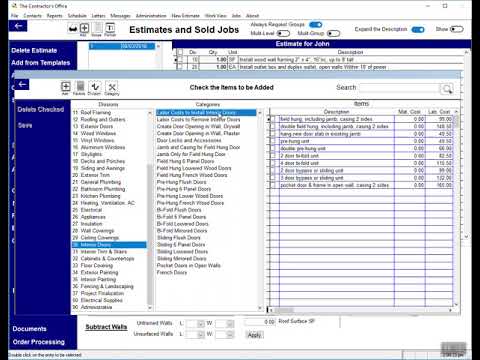Open the Schedule menu
480x360 pixels.
coord(77,16)
